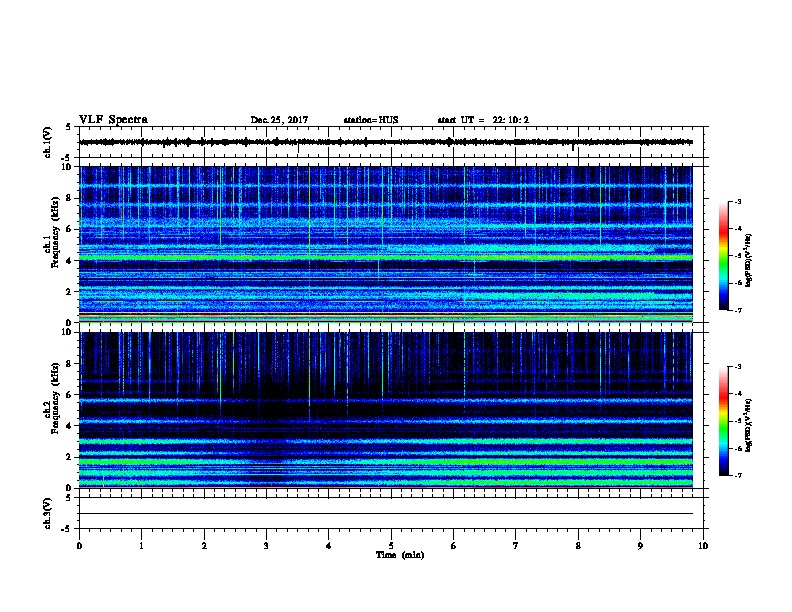Click the "-7" tick on ch.2 color bar
The height and width of the screenshot is (612, 792).
tap(738, 476)
